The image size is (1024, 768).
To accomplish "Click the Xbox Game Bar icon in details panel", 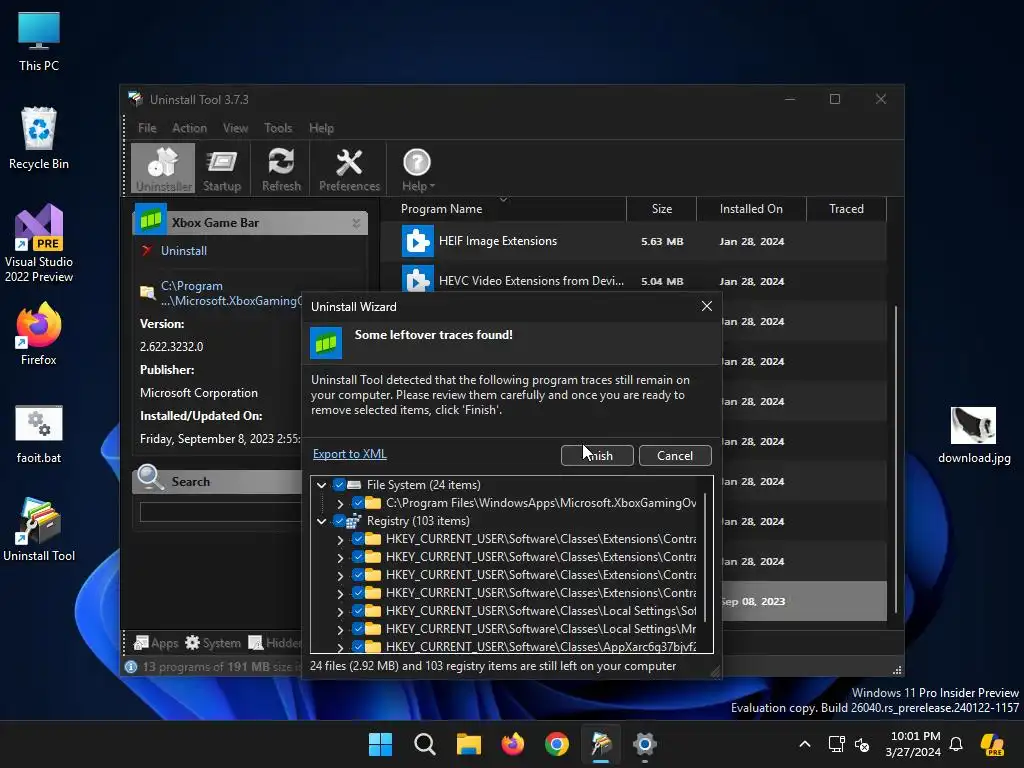I will pyautogui.click(x=151, y=220).
